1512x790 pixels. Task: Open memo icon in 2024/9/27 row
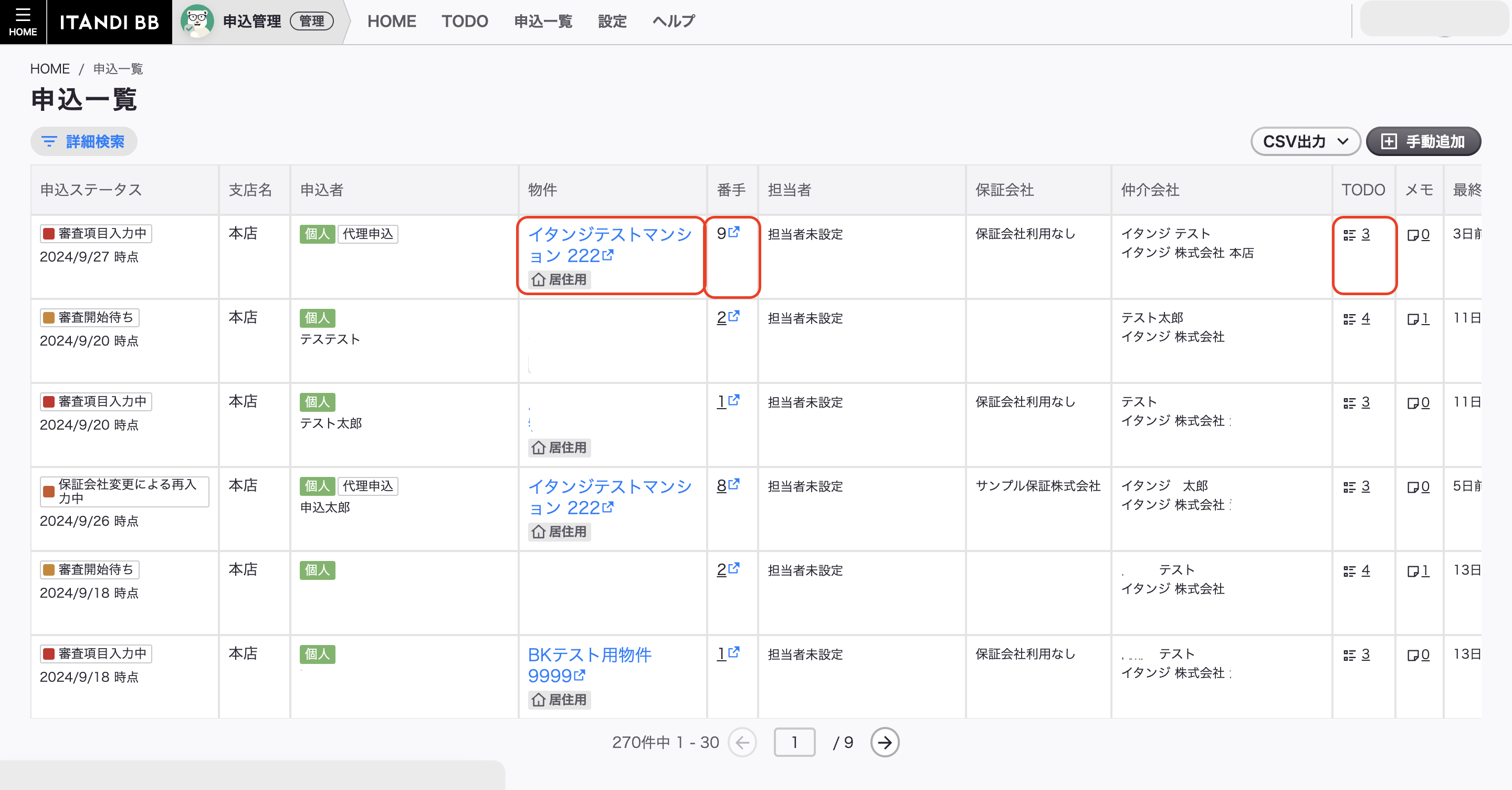(1413, 235)
